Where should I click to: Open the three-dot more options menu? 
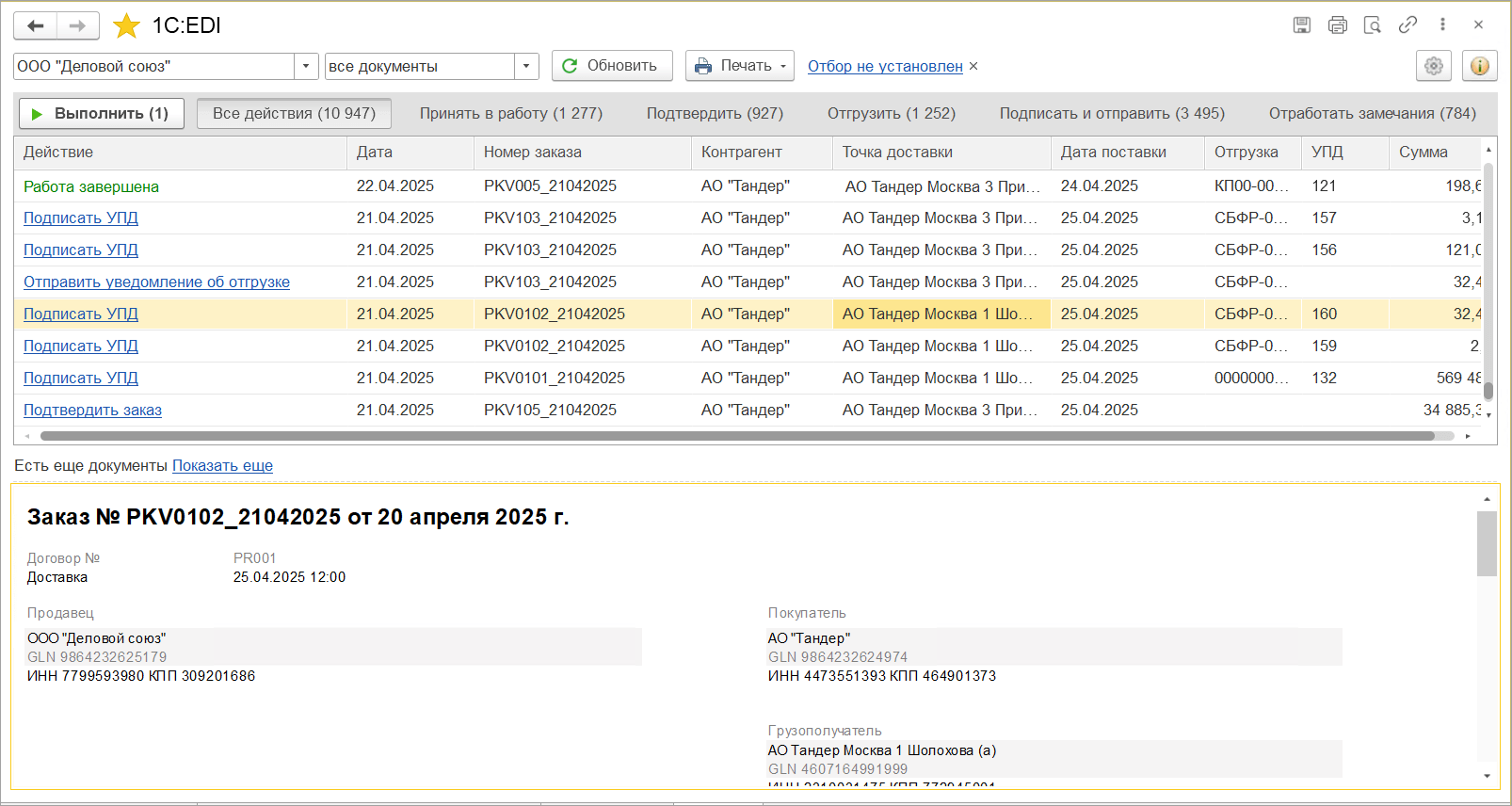[1442, 25]
